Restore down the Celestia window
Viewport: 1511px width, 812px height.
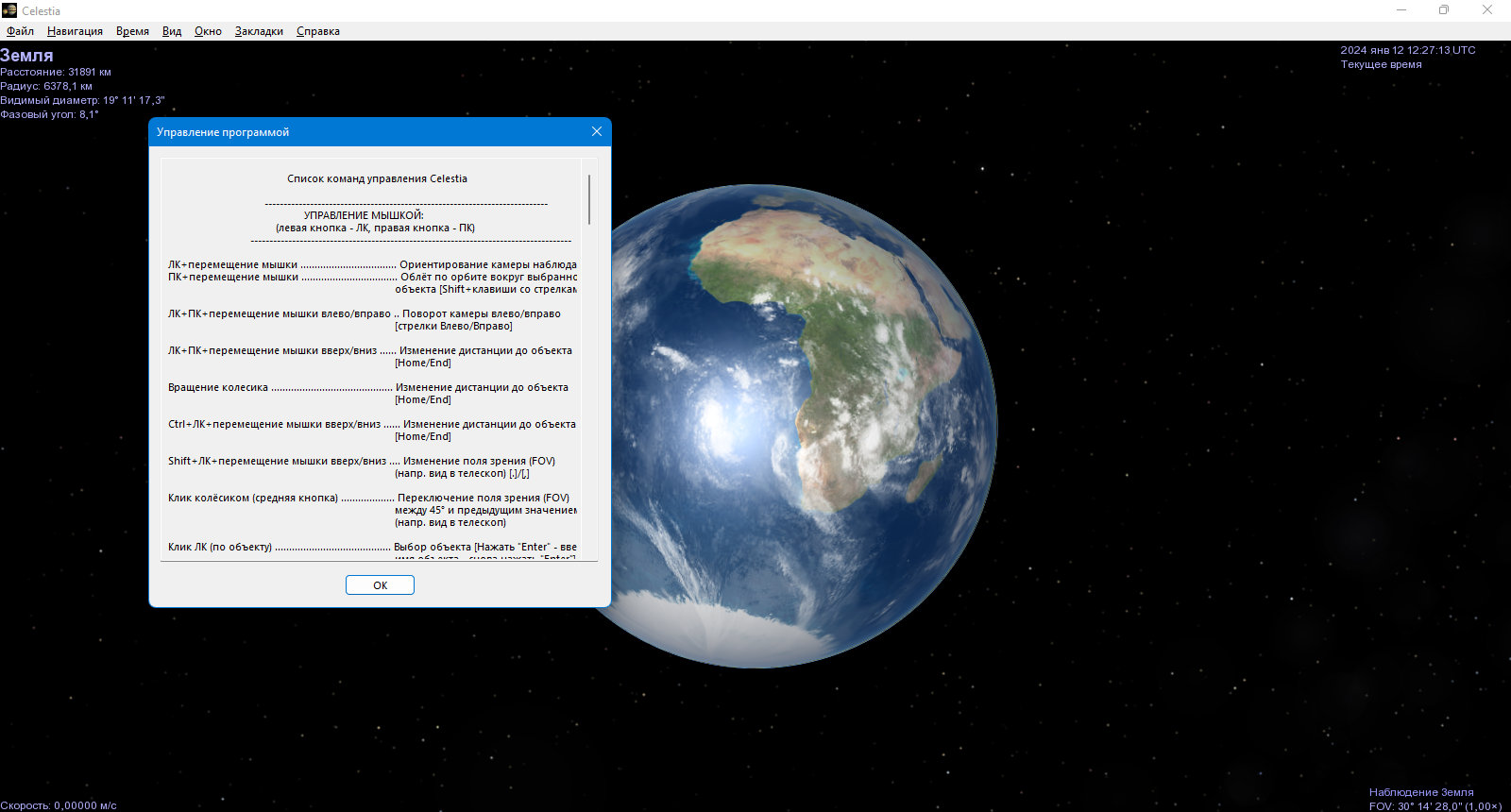pyautogui.click(x=1444, y=10)
